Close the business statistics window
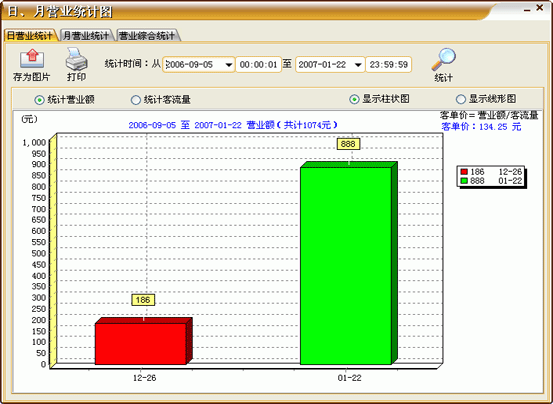This screenshot has height=404, width=553. click(x=540, y=8)
